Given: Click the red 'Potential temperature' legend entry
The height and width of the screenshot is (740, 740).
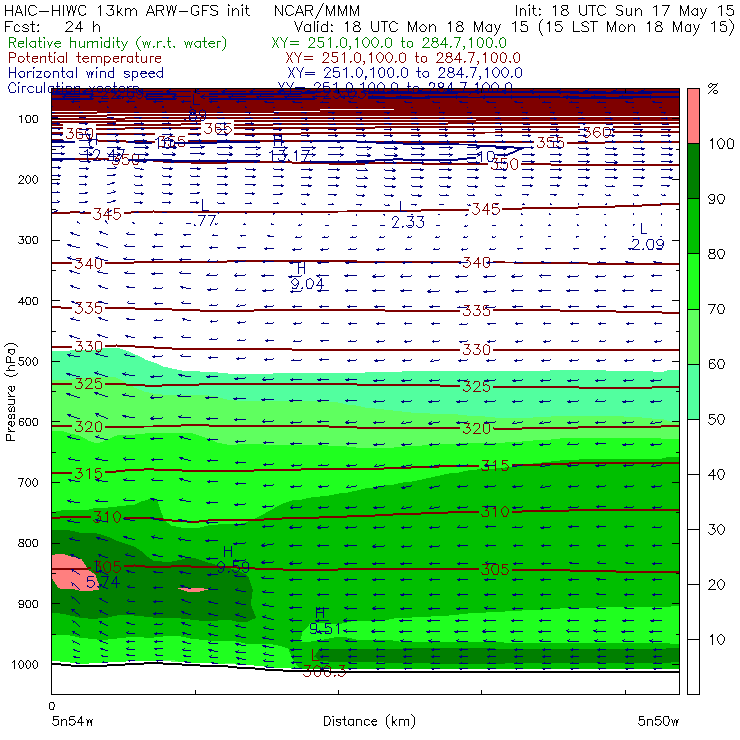Looking at the screenshot, I should coord(84,58).
